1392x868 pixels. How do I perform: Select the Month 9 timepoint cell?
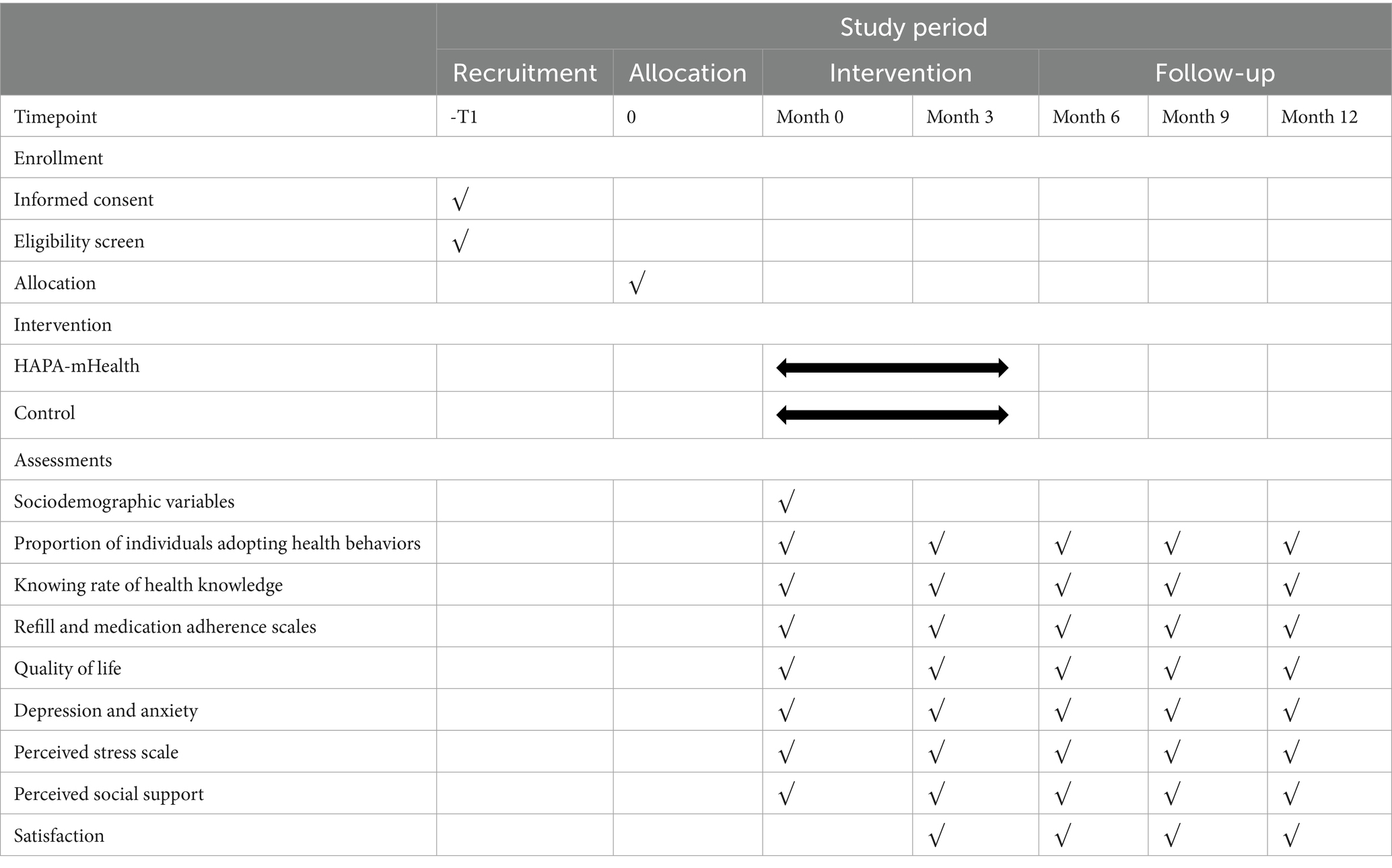(1195, 117)
